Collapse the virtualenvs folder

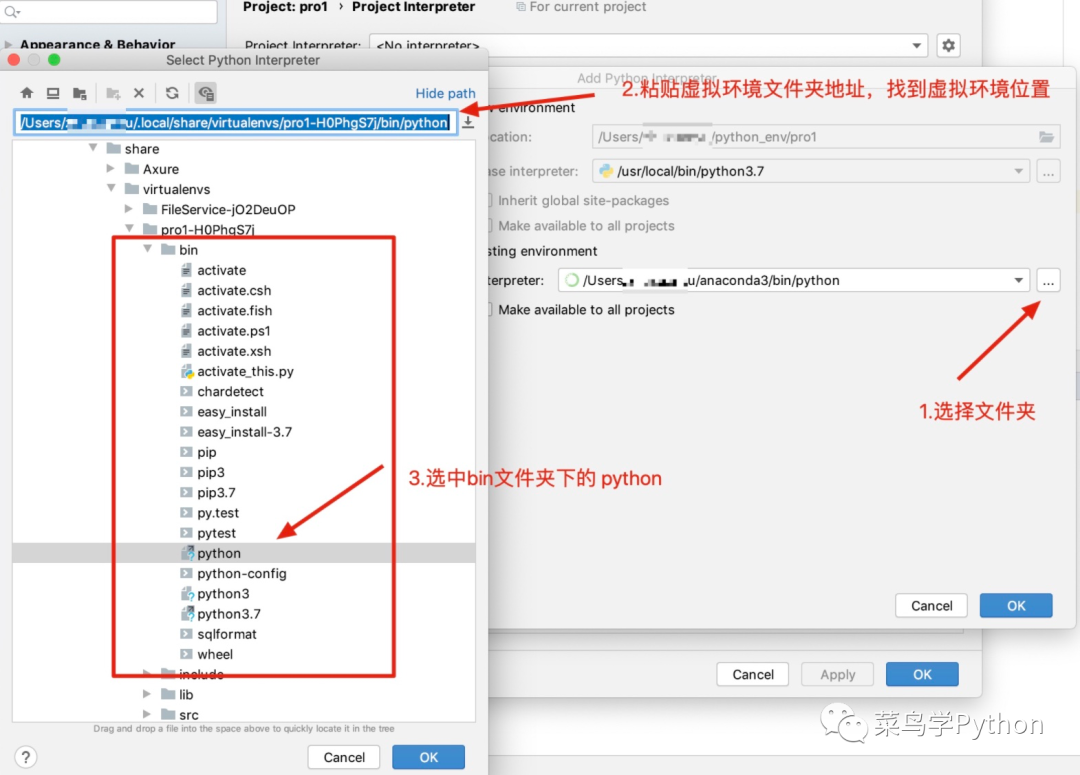[111, 188]
